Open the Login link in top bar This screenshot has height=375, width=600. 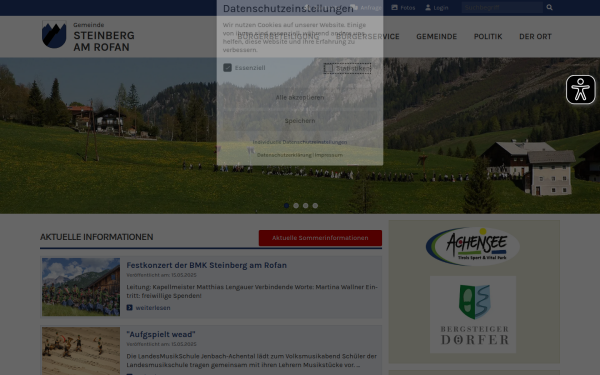tap(437, 8)
